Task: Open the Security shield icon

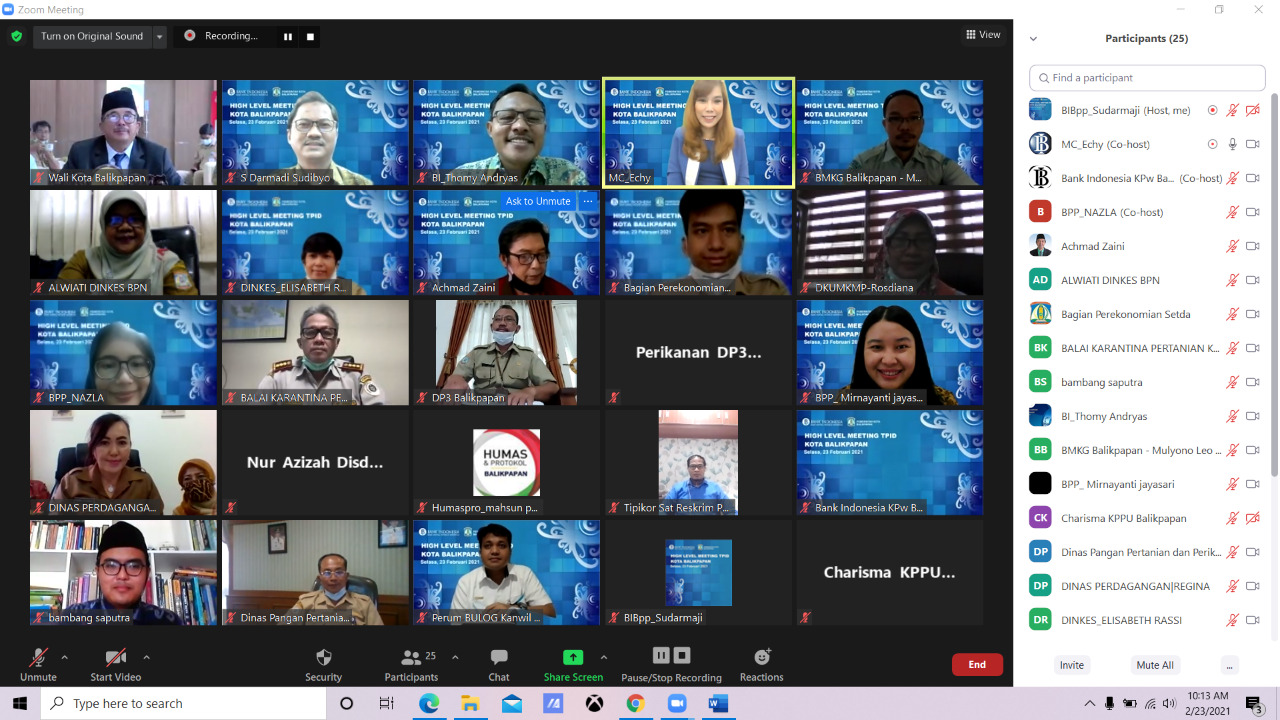Action: pyautogui.click(x=323, y=658)
